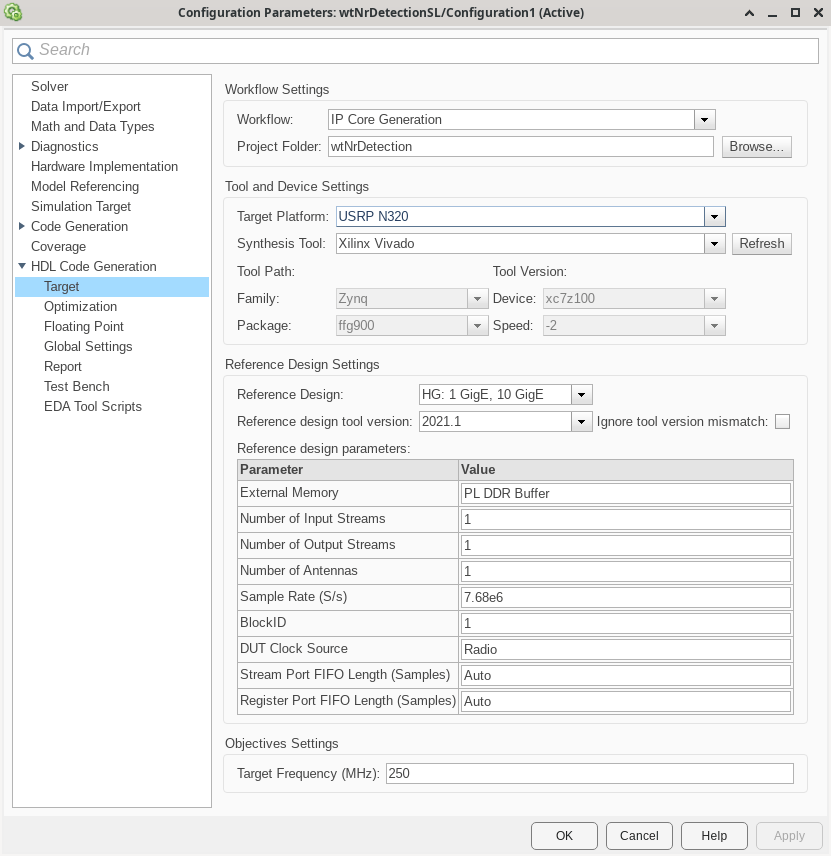Toggle Ignore tool version mismatch checkbox
This screenshot has width=831, height=856.
(782, 421)
